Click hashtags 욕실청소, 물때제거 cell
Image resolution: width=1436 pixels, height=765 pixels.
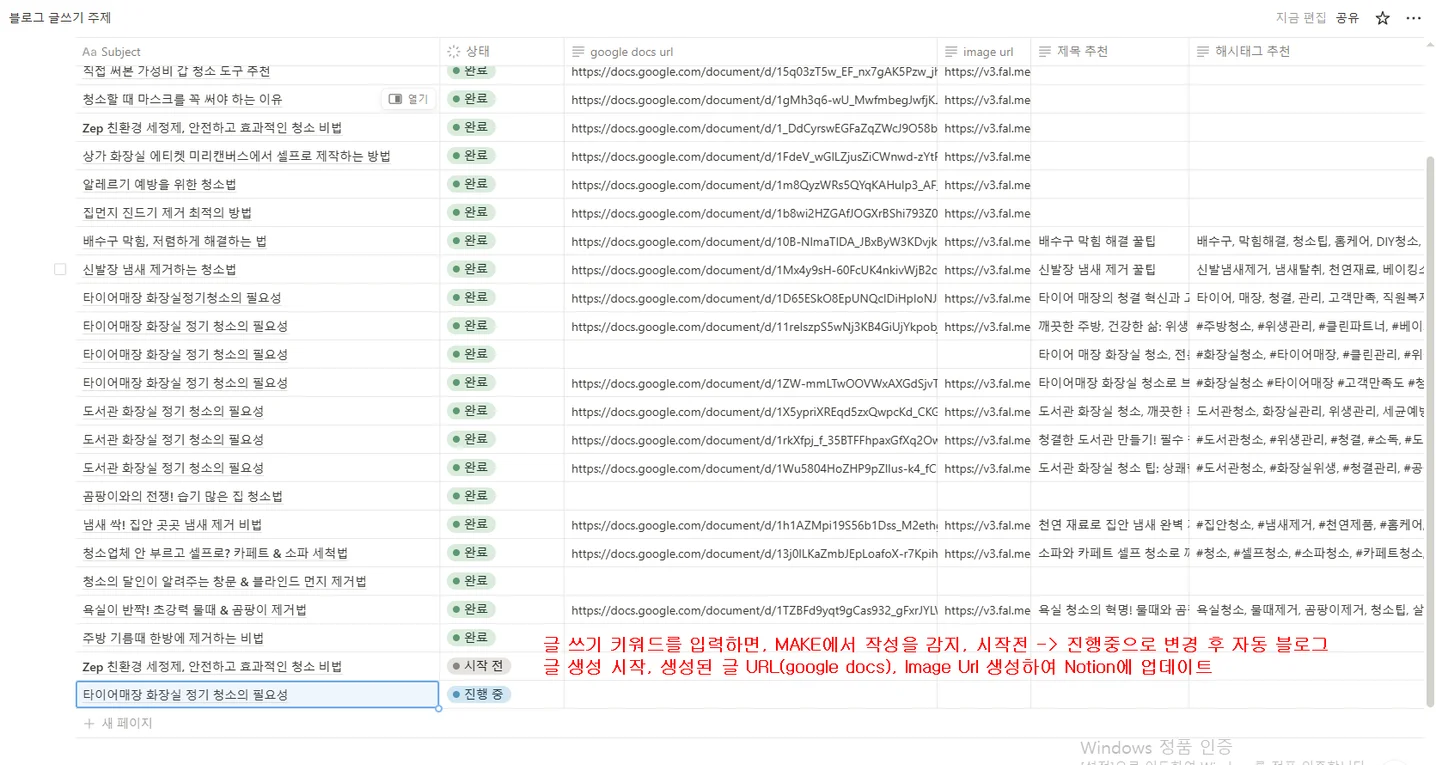pyautogui.click(x=1309, y=610)
